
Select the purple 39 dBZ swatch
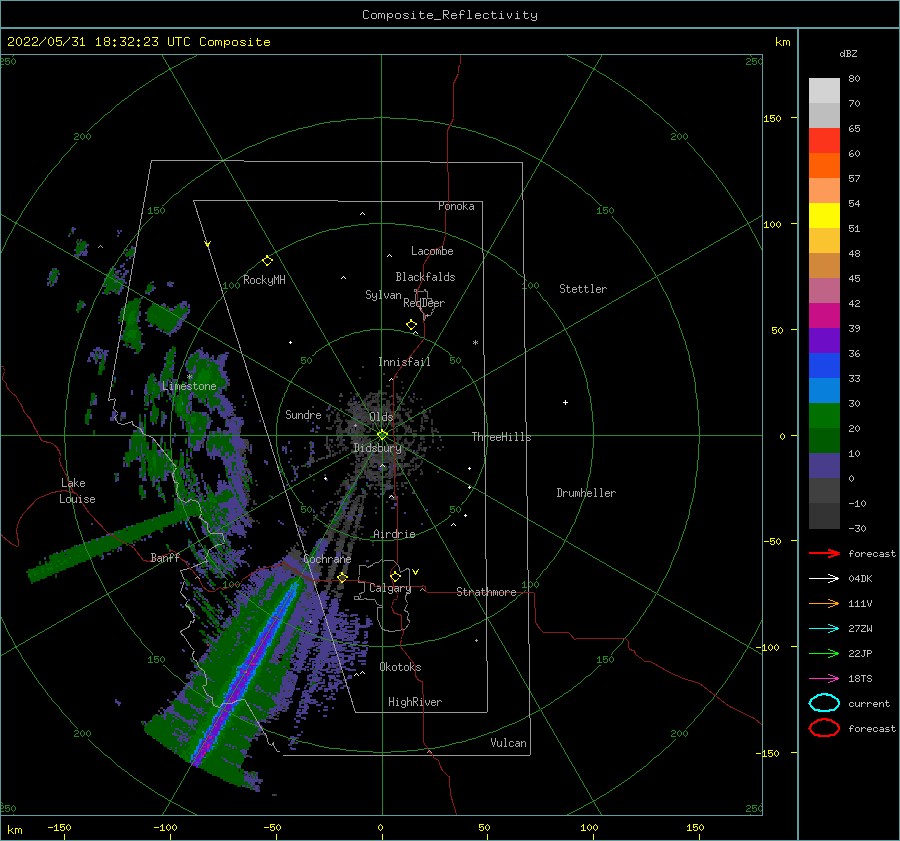coord(824,340)
